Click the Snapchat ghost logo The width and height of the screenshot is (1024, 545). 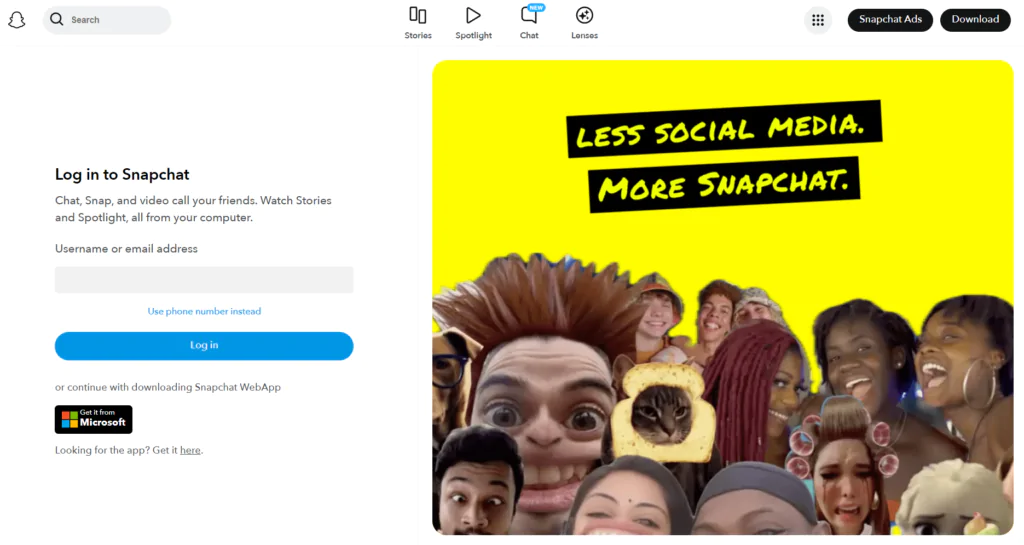tap(17, 20)
